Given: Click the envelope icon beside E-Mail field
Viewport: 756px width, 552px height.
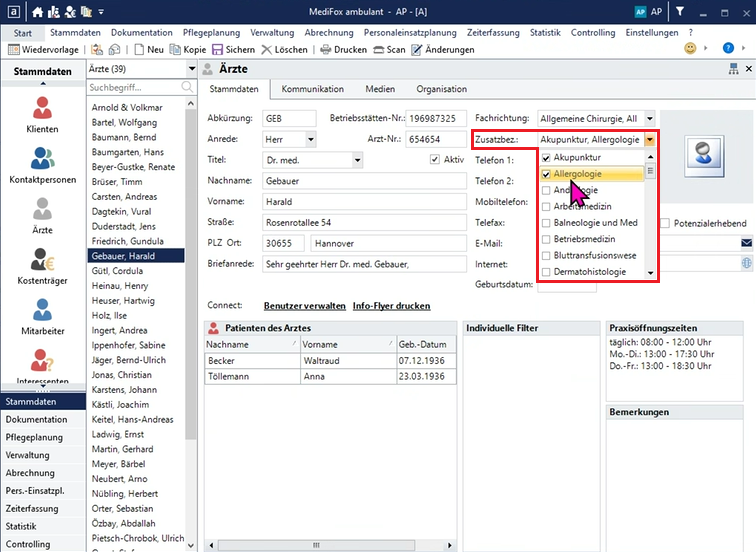Looking at the screenshot, I should pyautogui.click(x=746, y=243).
